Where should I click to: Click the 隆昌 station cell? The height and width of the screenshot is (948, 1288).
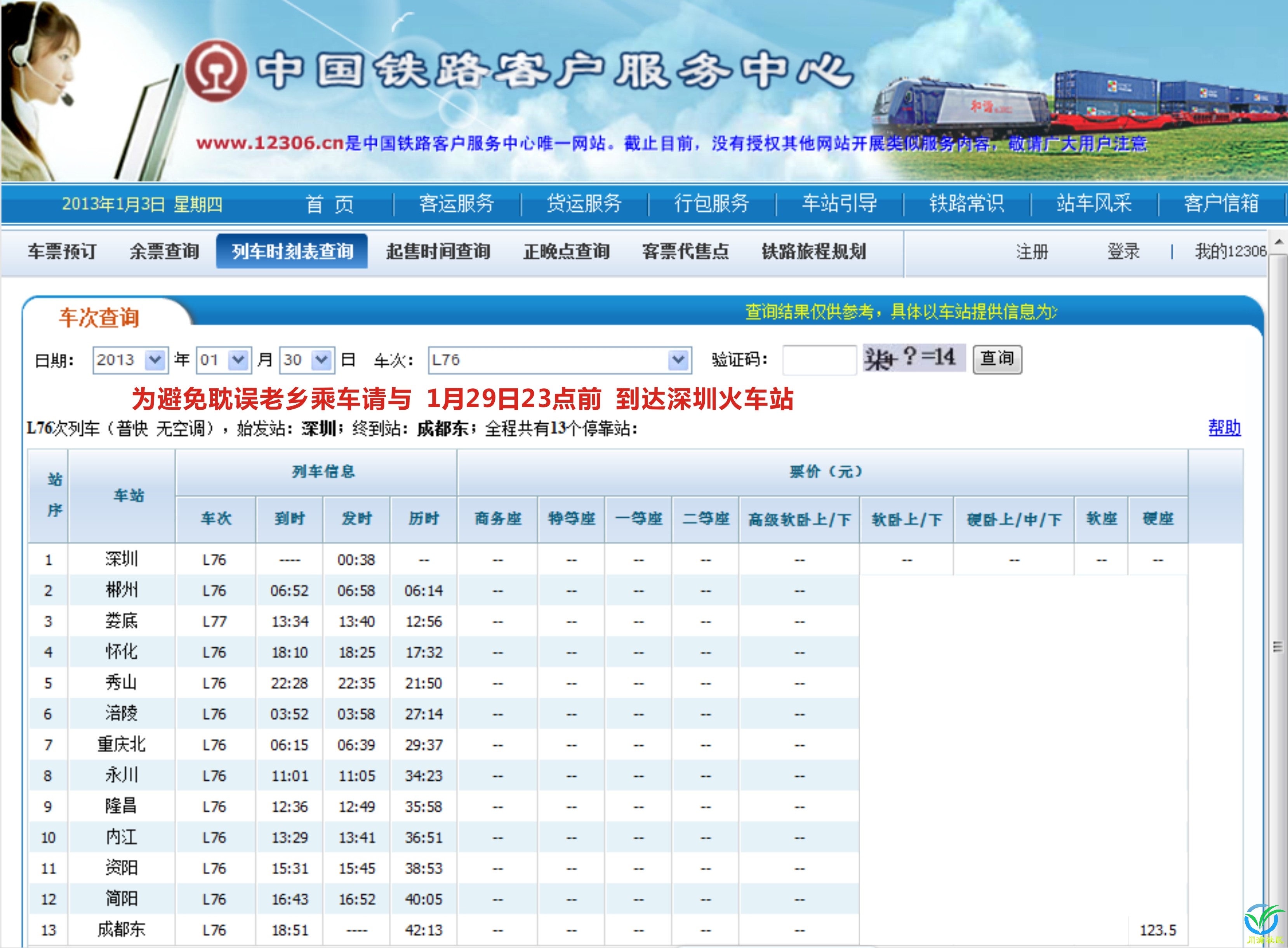click(x=122, y=806)
